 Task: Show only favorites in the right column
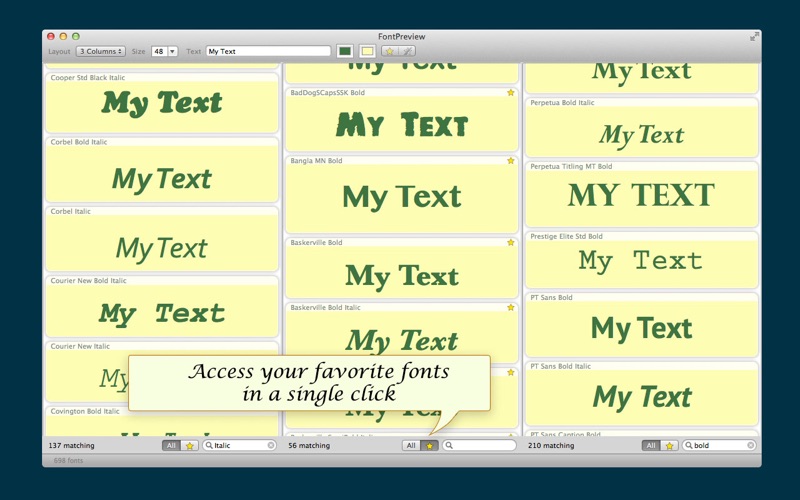tap(669, 446)
